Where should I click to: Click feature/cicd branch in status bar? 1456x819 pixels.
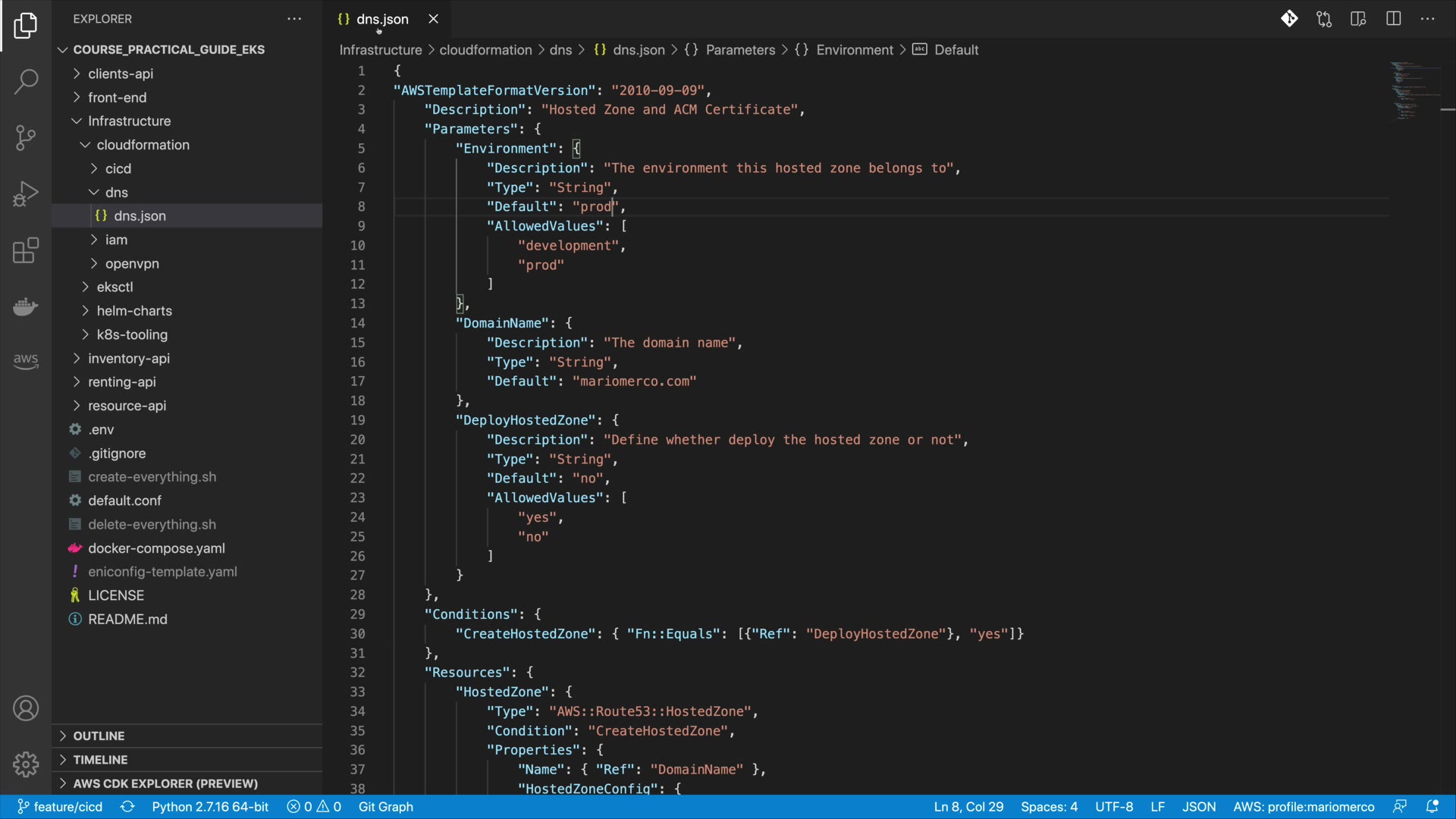[61, 806]
